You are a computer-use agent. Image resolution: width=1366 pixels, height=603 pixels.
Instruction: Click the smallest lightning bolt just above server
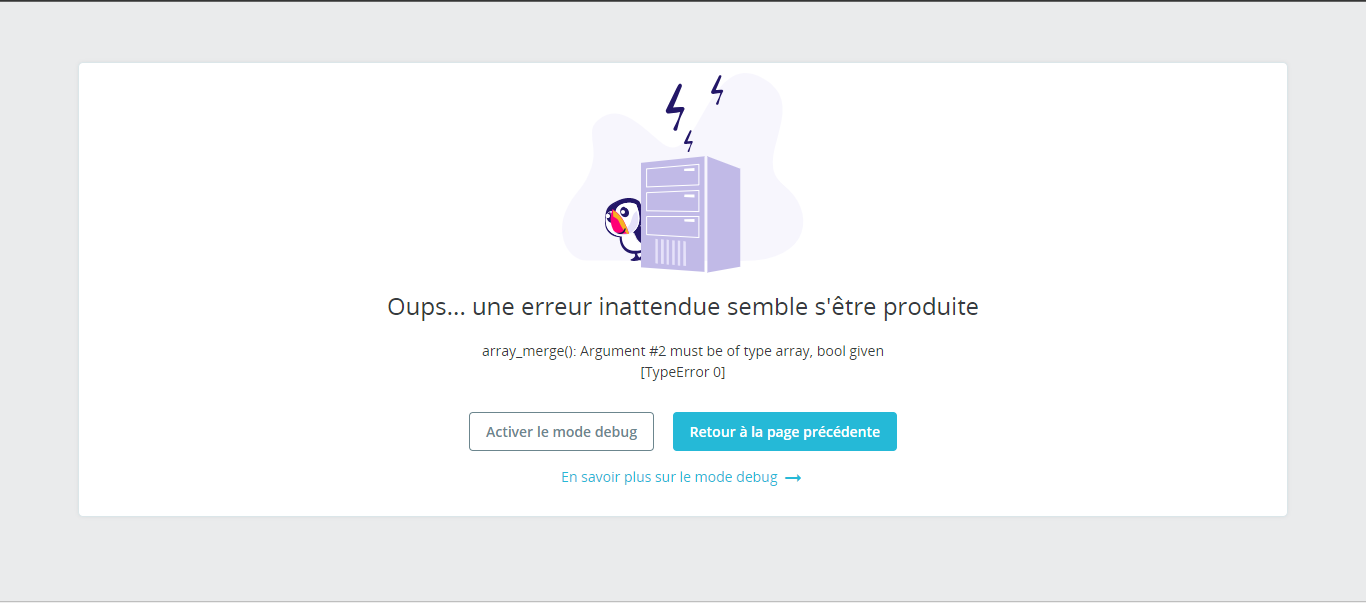point(689,141)
